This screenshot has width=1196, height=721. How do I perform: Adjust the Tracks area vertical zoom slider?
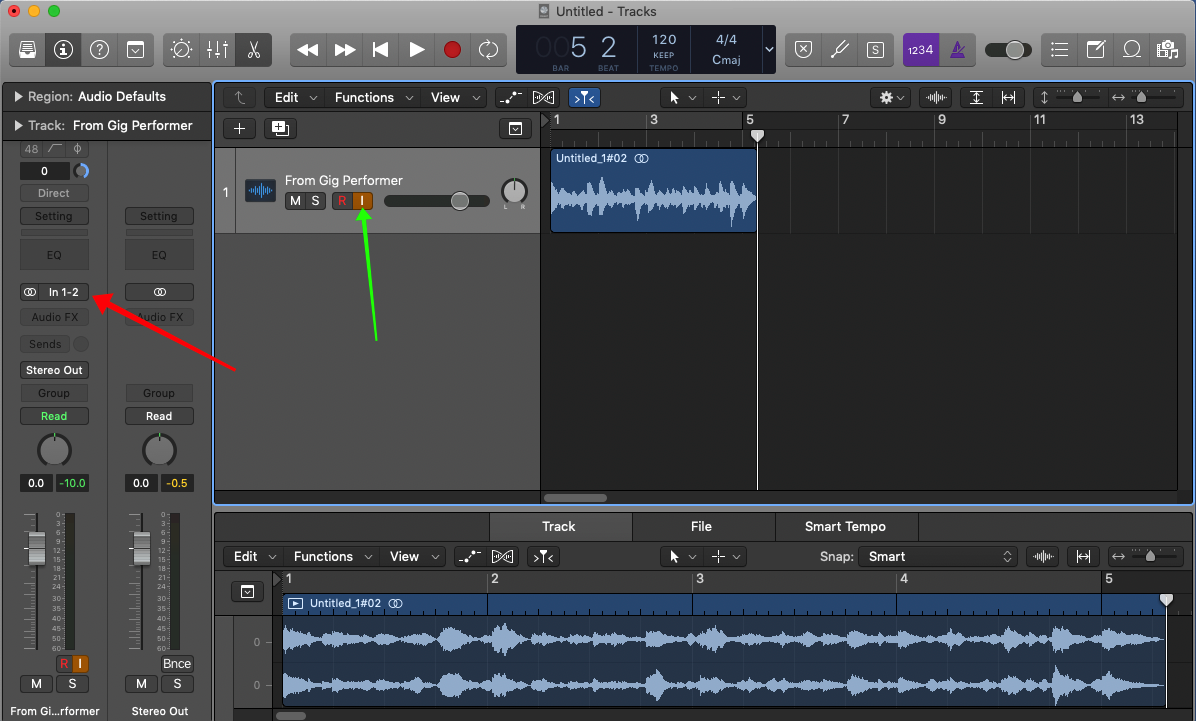(x=1077, y=98)
